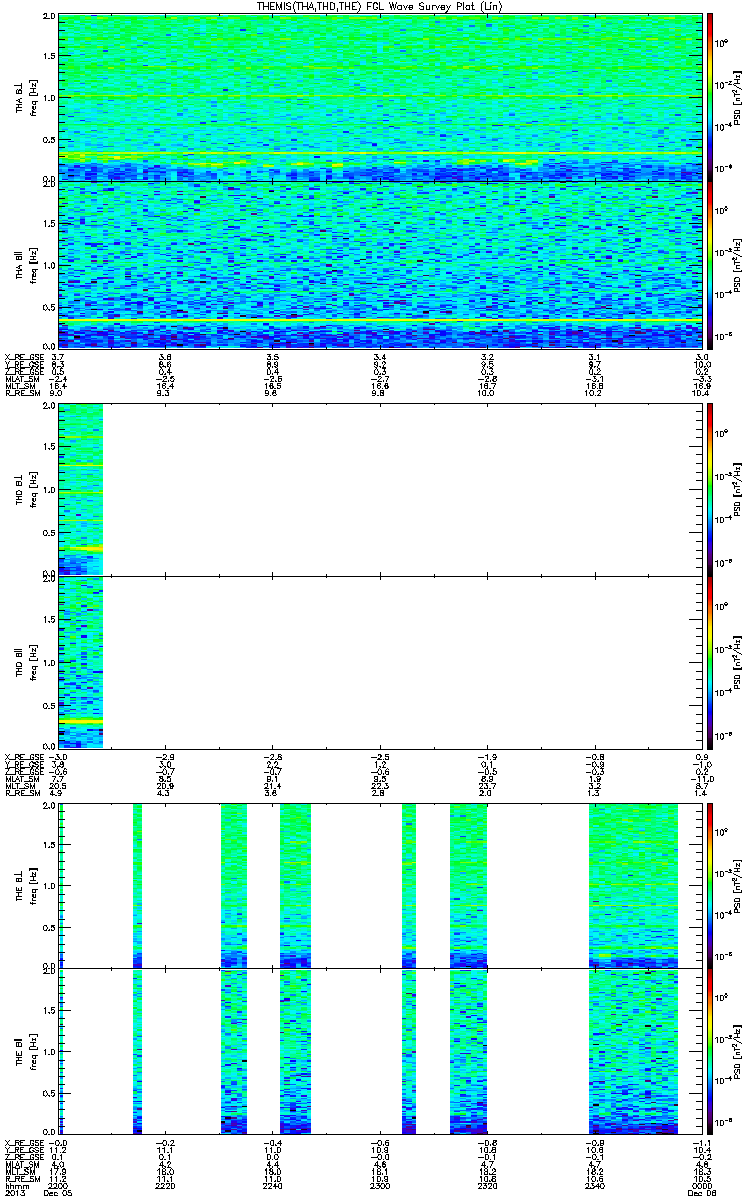Screen dimensions: 750x1200
Task: Click the color bar beside THD BII panel
Action: pyautogui.click(x=710, y=661)
